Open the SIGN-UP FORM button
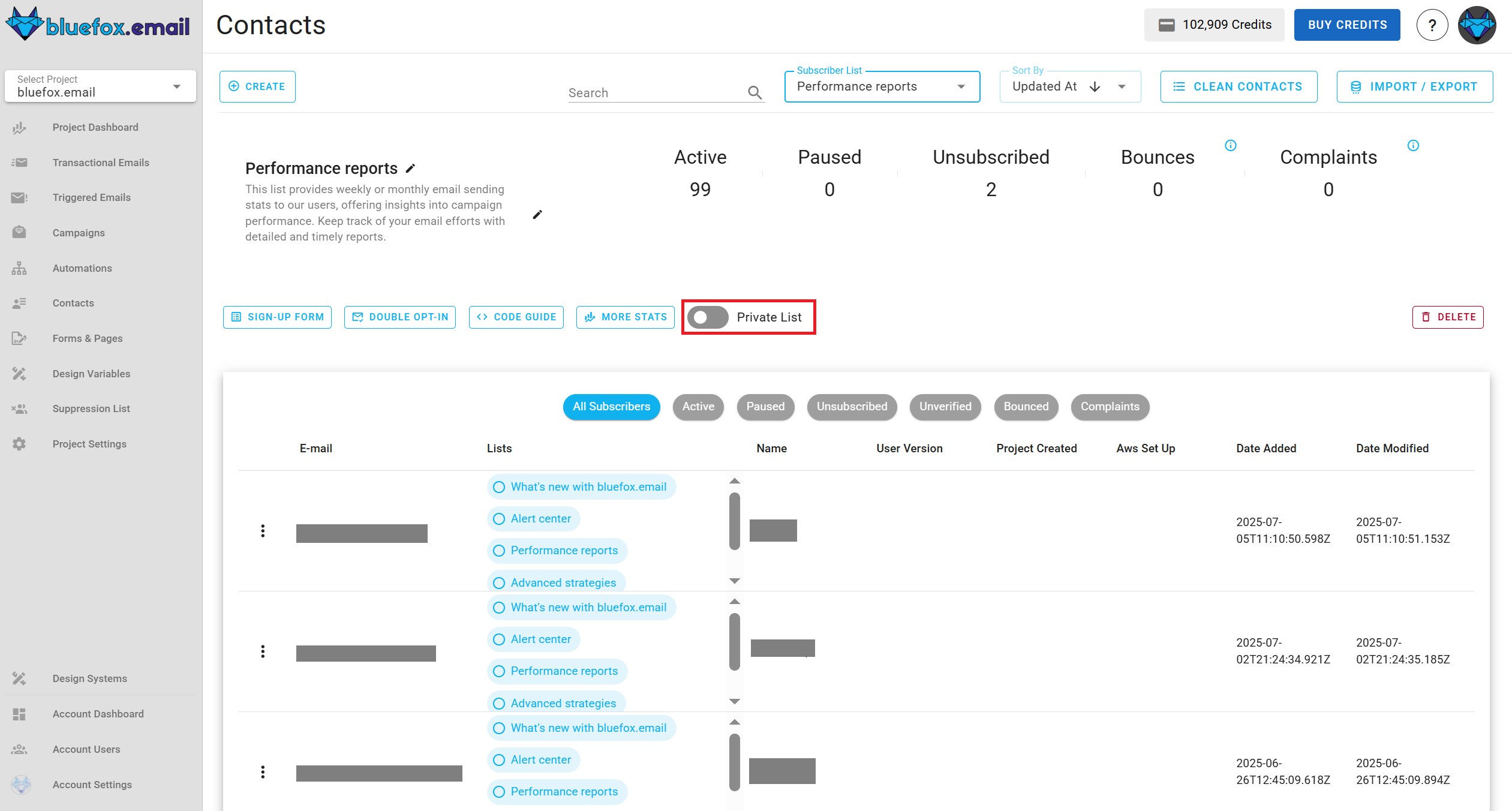 pyautogui.click(x=277, y=317)
